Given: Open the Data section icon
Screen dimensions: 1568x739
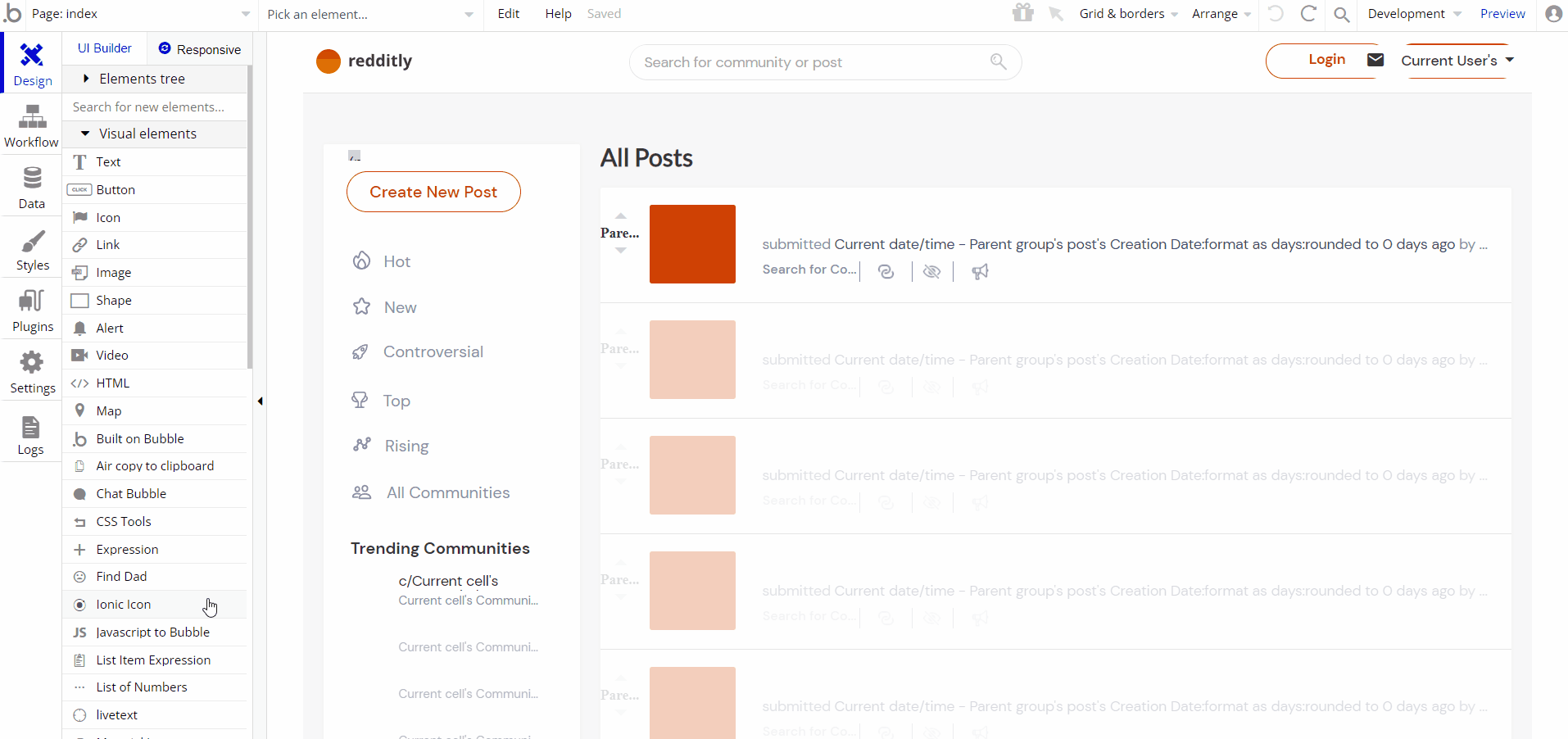Looking at the screenshot, I should pos(32,188).
